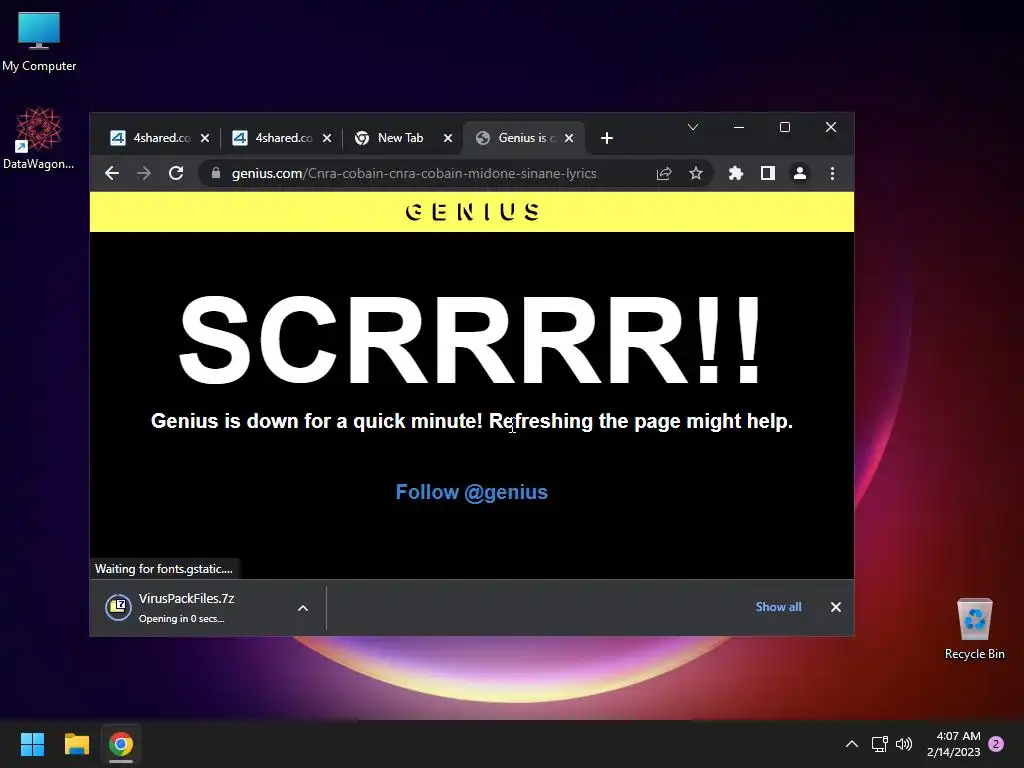This screenshot has height=768, width=1024.
Task: Open the notification count badge
Action: pyautogui.click(x=996, y=744)
